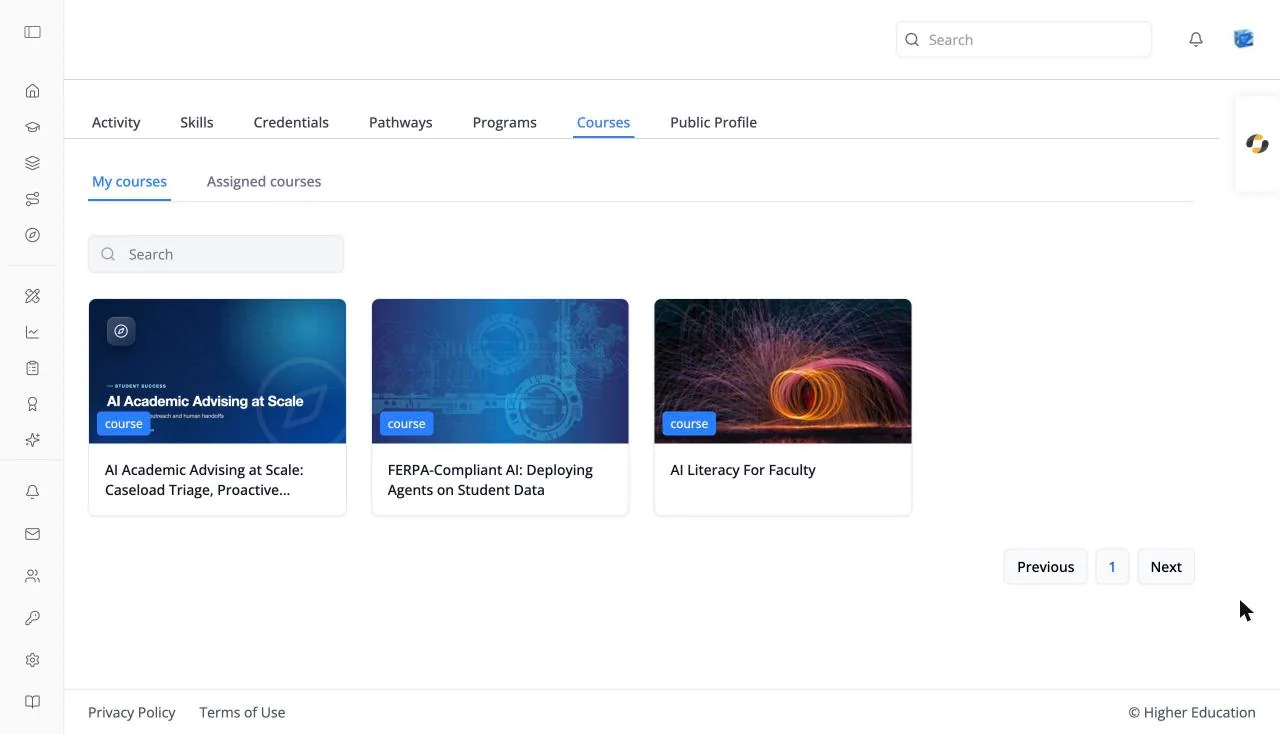
Task: Select the Courses tab
Action: 604,122
